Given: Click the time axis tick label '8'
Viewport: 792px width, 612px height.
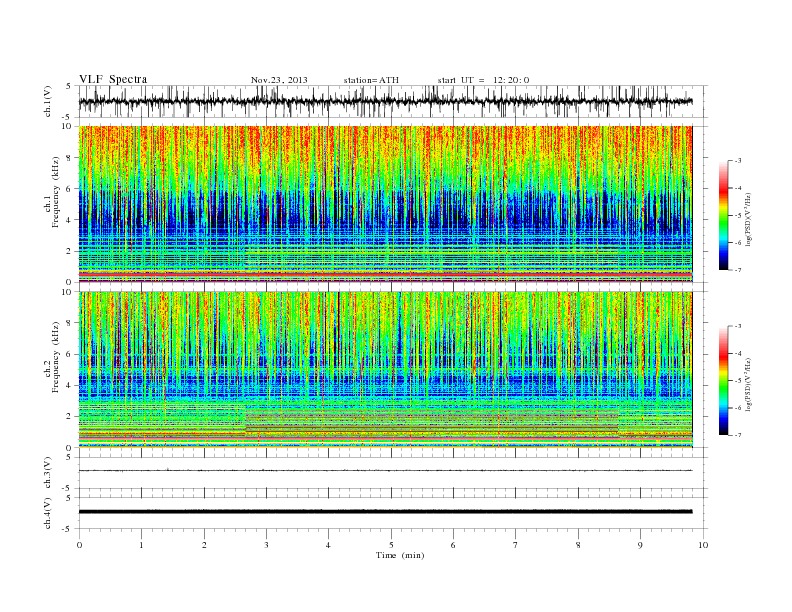Looking at the screenshot, I should coord(578,545).
